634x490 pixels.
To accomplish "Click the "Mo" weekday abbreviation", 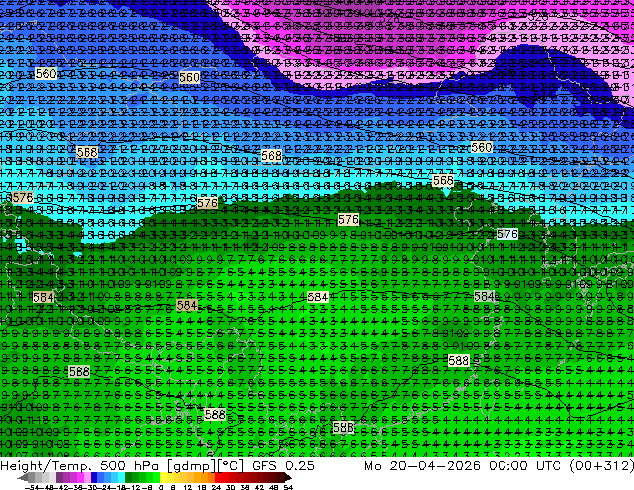I will click(x=372, y=466).
